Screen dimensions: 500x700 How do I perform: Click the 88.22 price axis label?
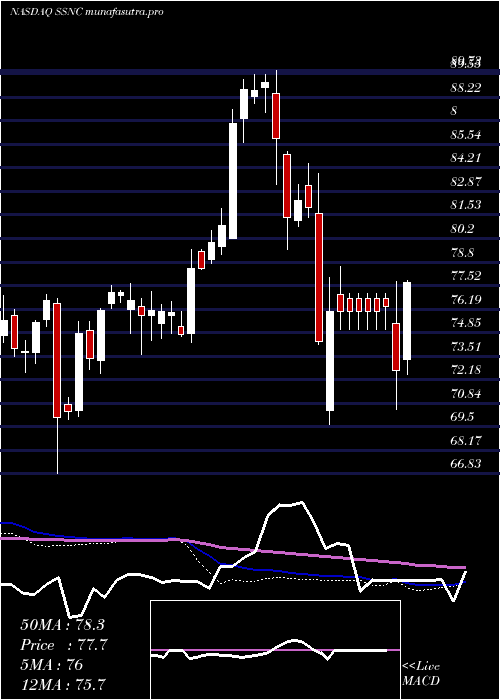tap(465, 88)
